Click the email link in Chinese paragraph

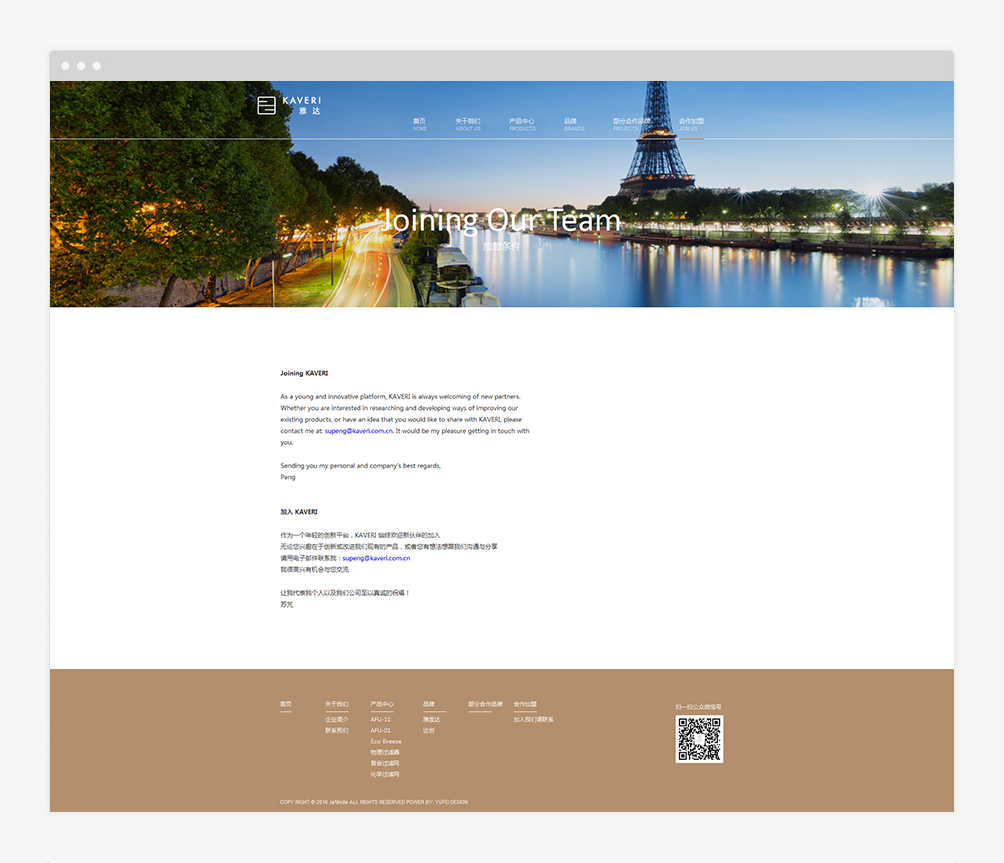(376, 558)
